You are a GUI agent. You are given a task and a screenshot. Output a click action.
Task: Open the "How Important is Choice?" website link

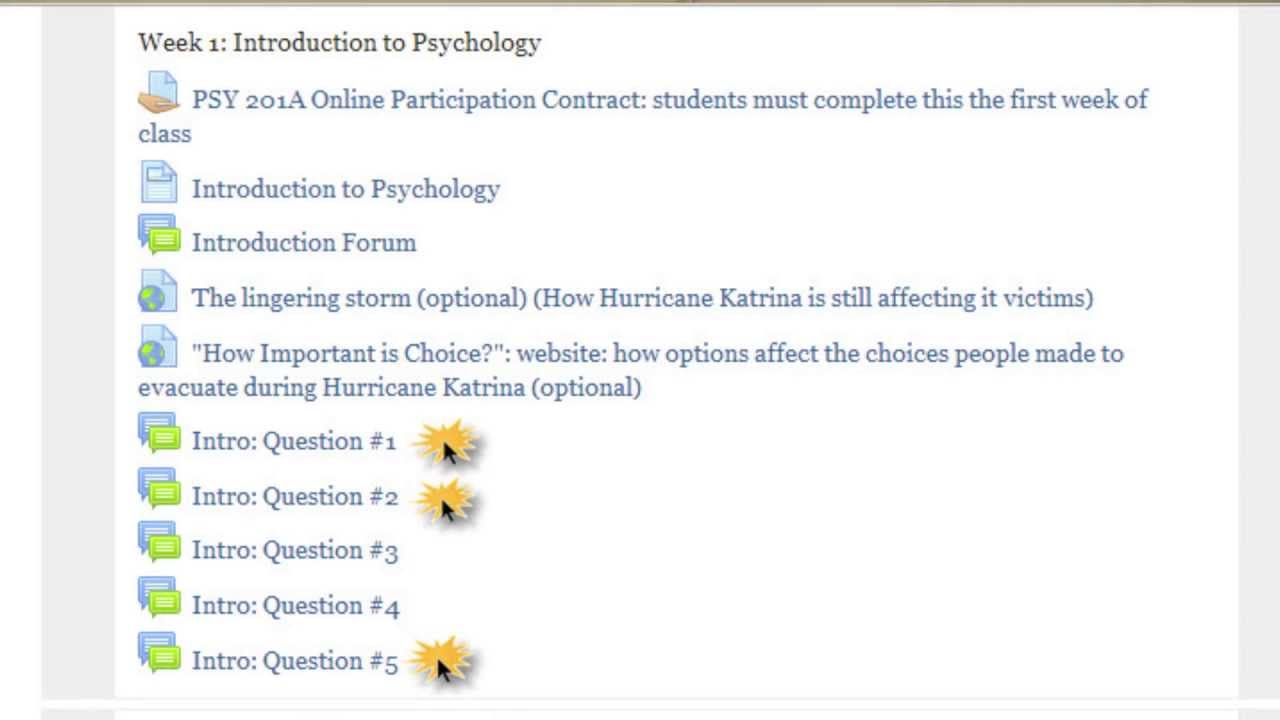[657, 354]
